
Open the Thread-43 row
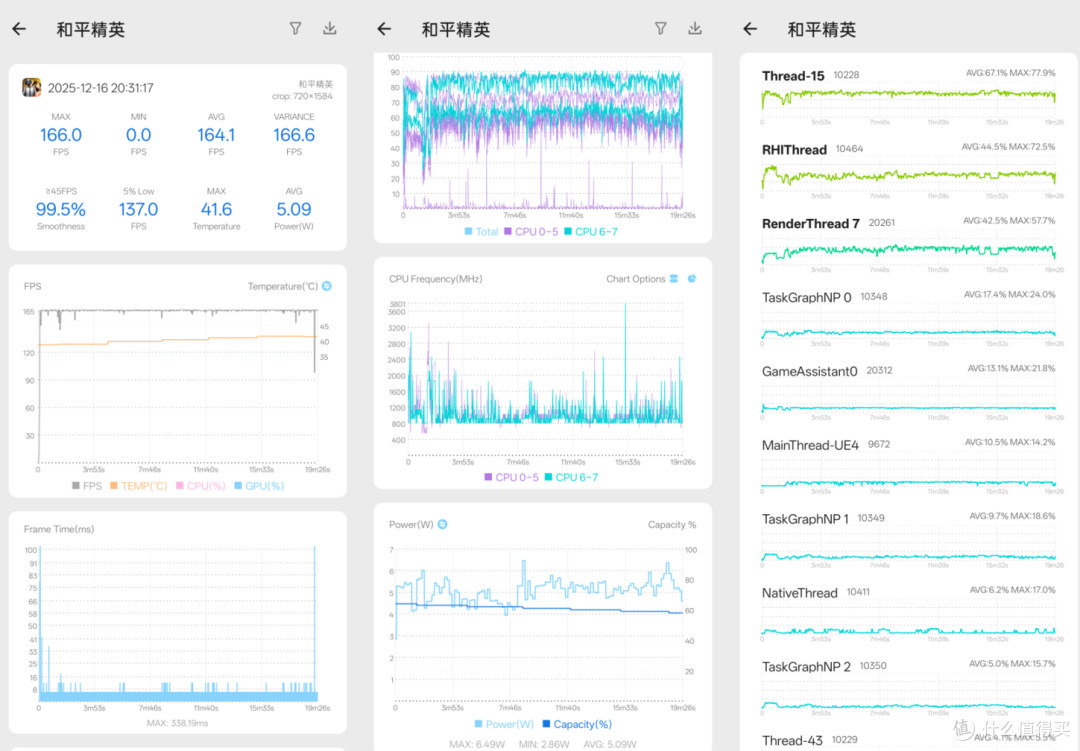pos(908,741)
